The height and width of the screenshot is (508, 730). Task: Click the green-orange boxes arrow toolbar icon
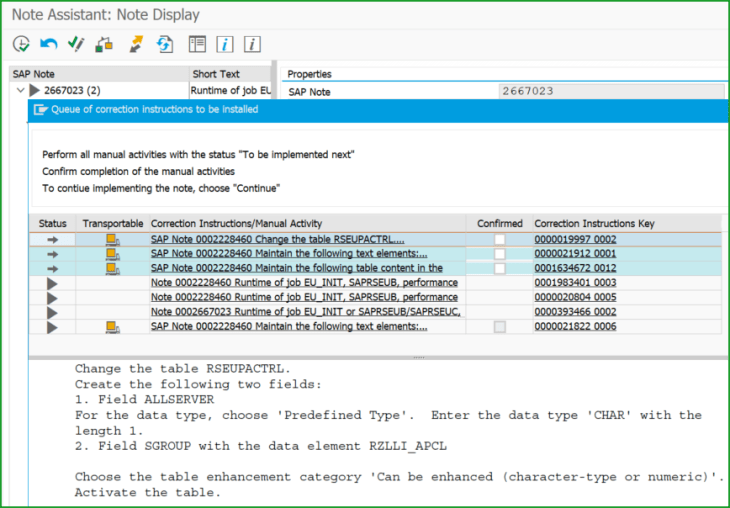pyautogui.click(x=104, y=45)
